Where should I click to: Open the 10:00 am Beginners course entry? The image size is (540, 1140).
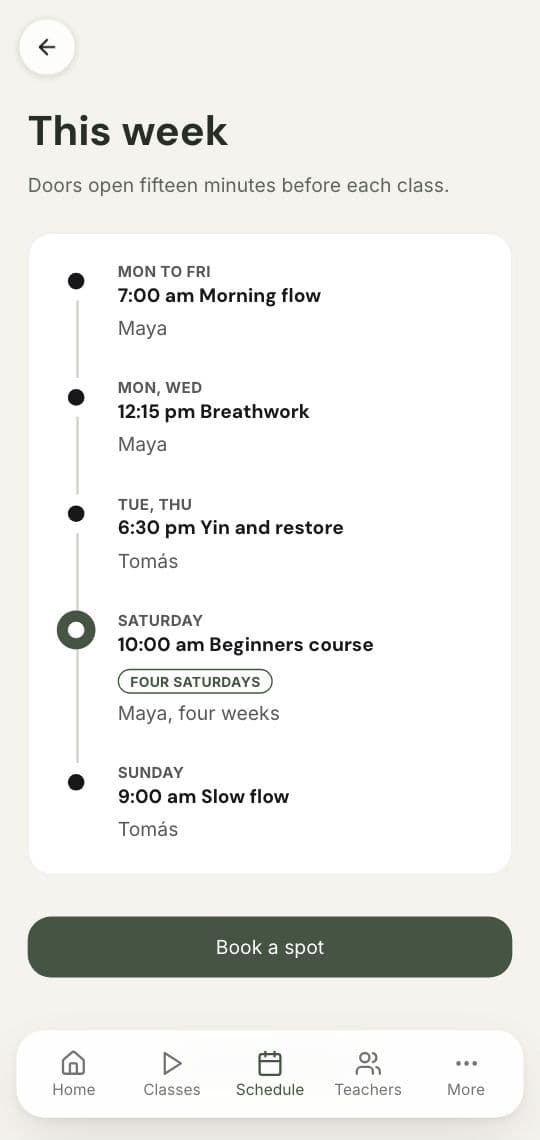246,645
